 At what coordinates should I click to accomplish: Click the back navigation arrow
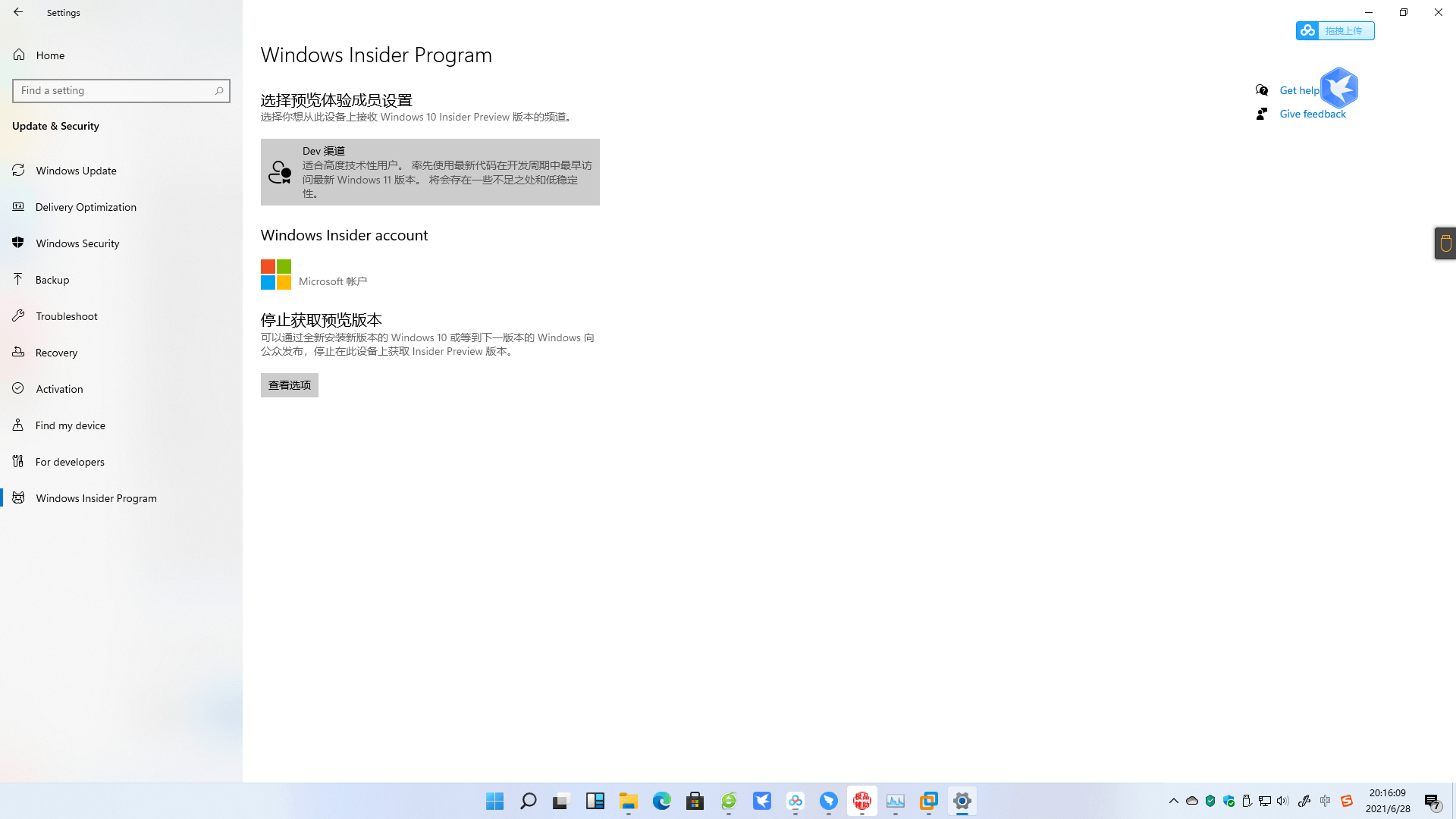click(x=18, y=12)
